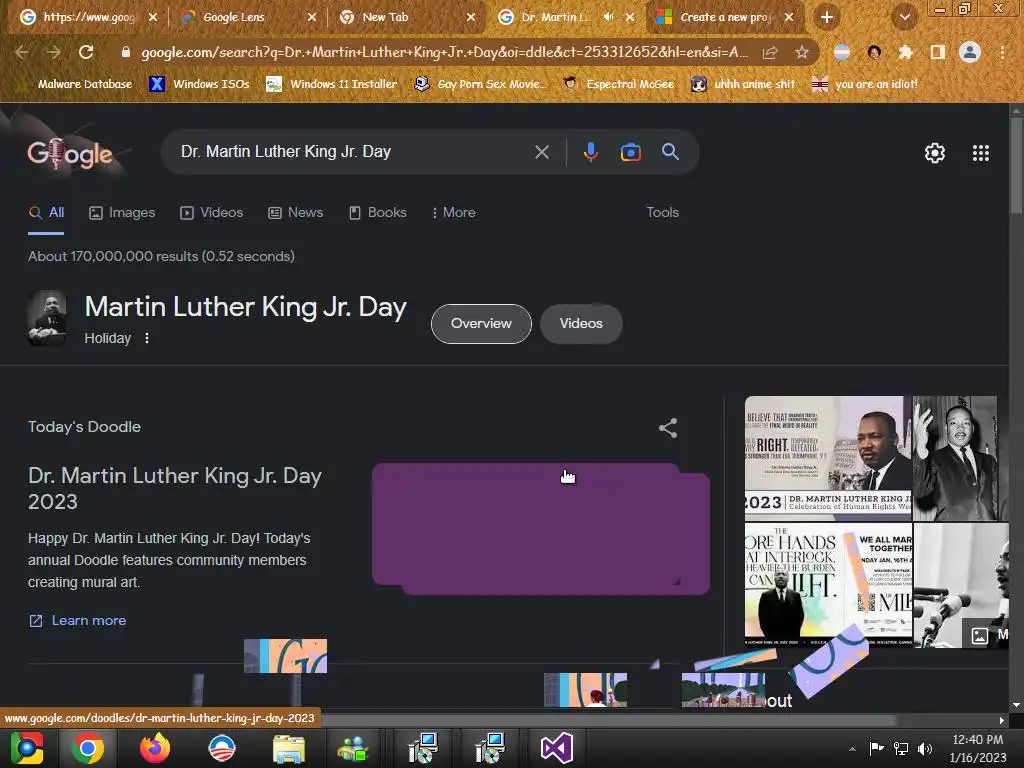Expand the More search filters menu
The image size is (1024, 768).
[x=454, y=212]
